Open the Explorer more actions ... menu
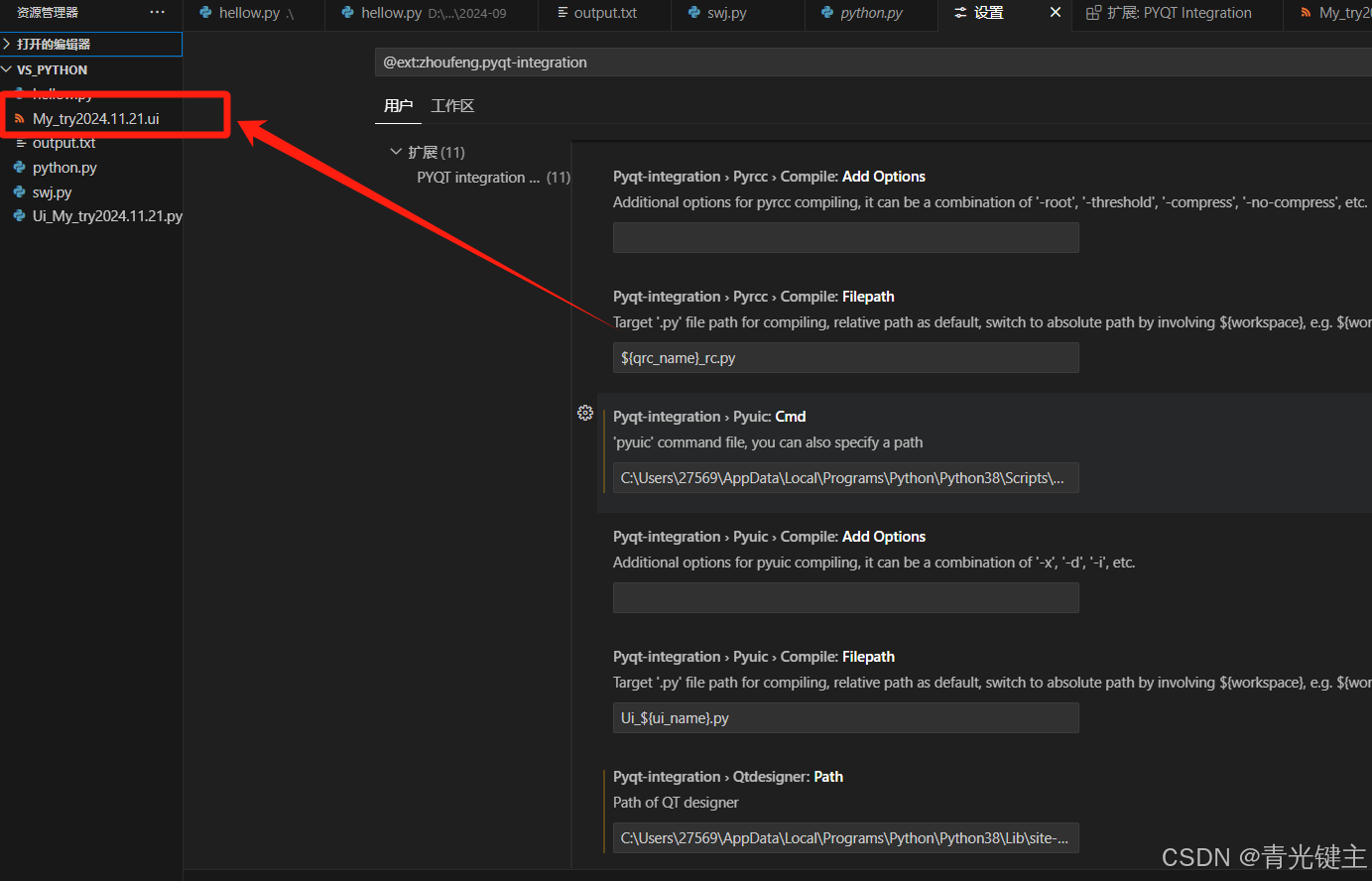 point(157,12)
